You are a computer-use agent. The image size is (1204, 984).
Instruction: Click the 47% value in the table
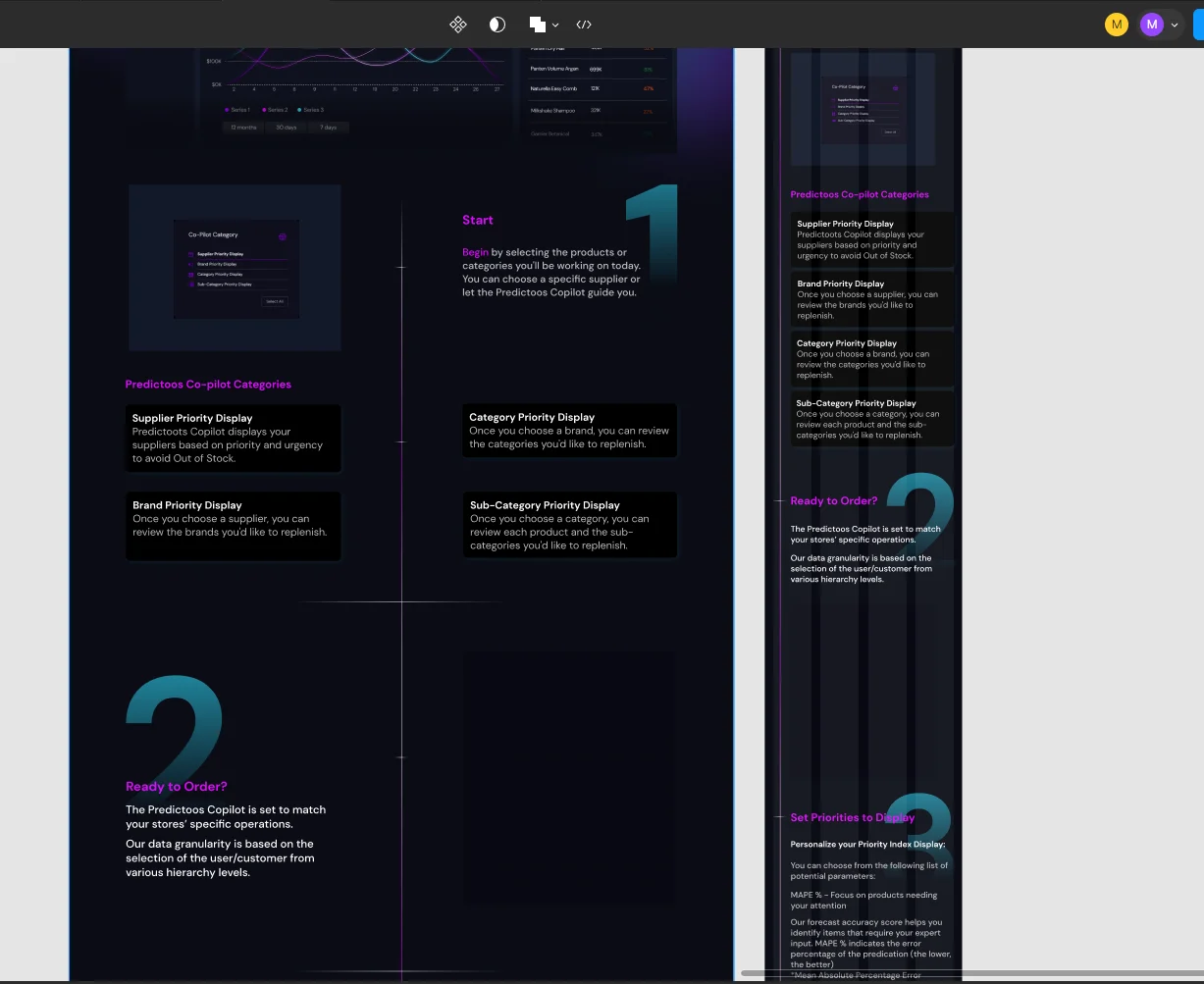click(x=649, y=89)
